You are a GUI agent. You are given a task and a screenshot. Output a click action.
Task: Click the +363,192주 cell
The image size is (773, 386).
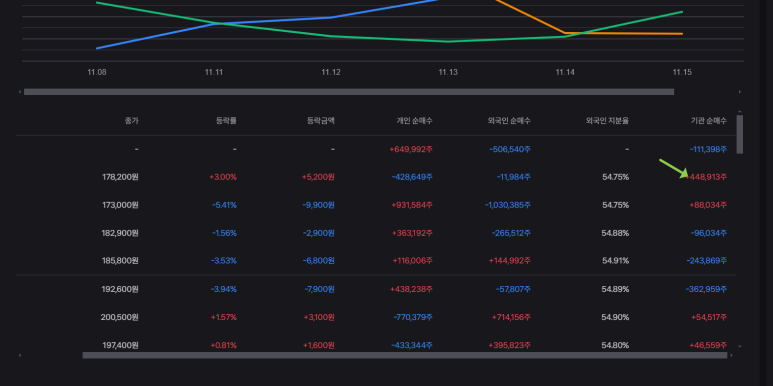(412, 233)
